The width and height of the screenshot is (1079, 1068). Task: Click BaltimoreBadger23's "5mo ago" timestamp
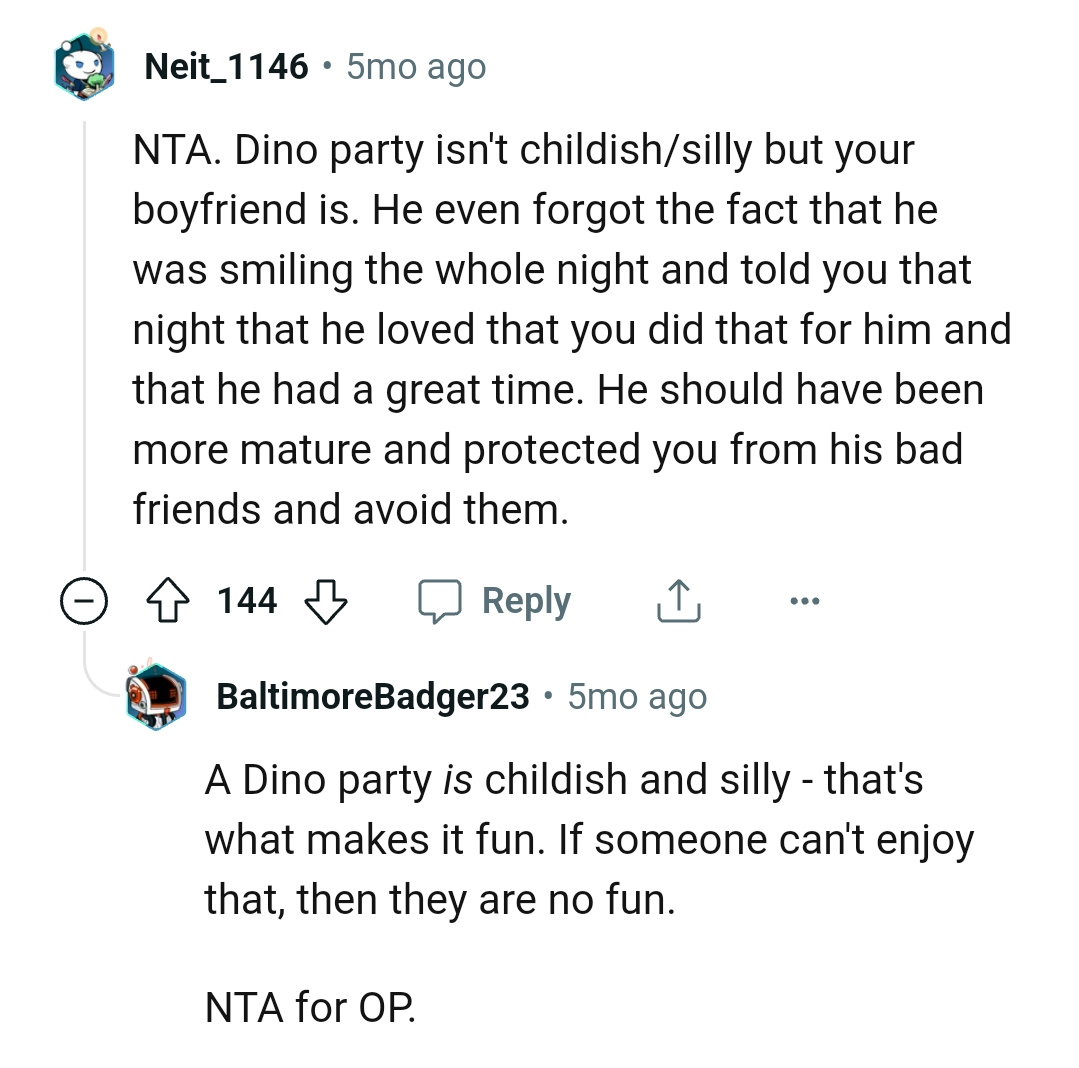637,697
